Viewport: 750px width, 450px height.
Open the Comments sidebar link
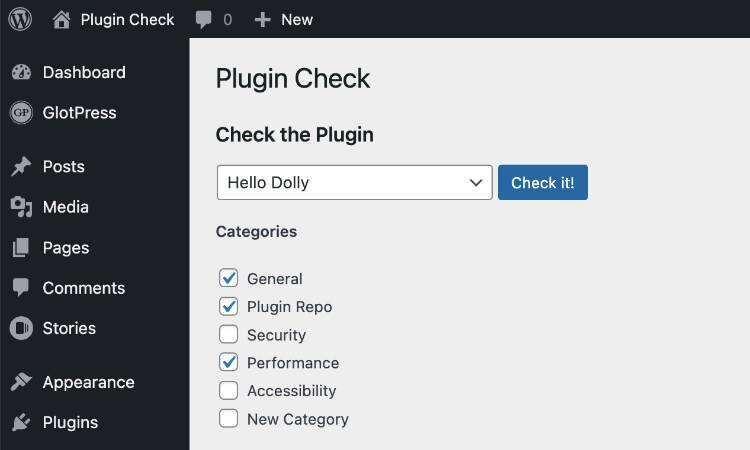click(83, 288)
